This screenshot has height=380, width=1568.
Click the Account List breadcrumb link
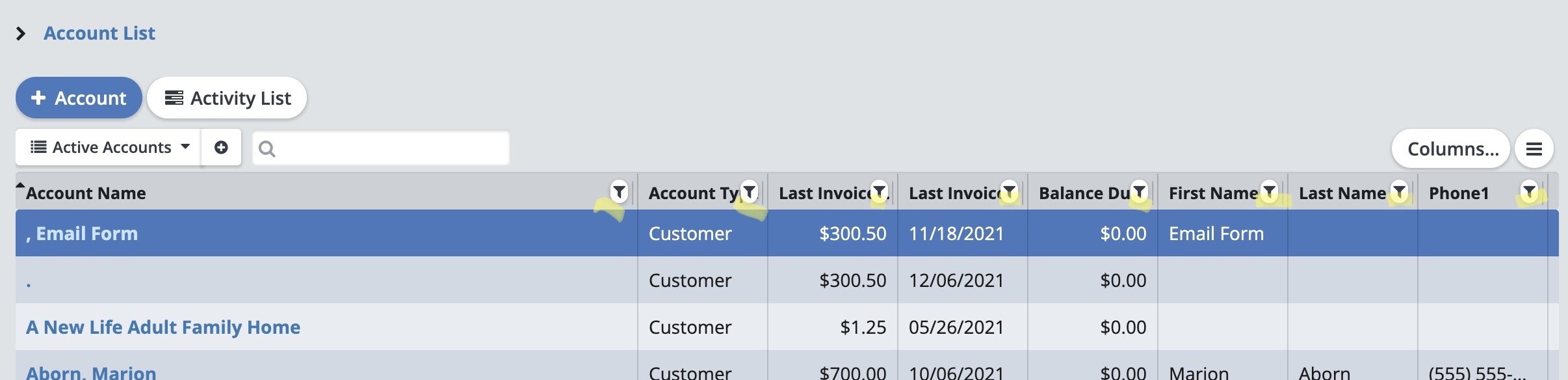click(99, 33)
